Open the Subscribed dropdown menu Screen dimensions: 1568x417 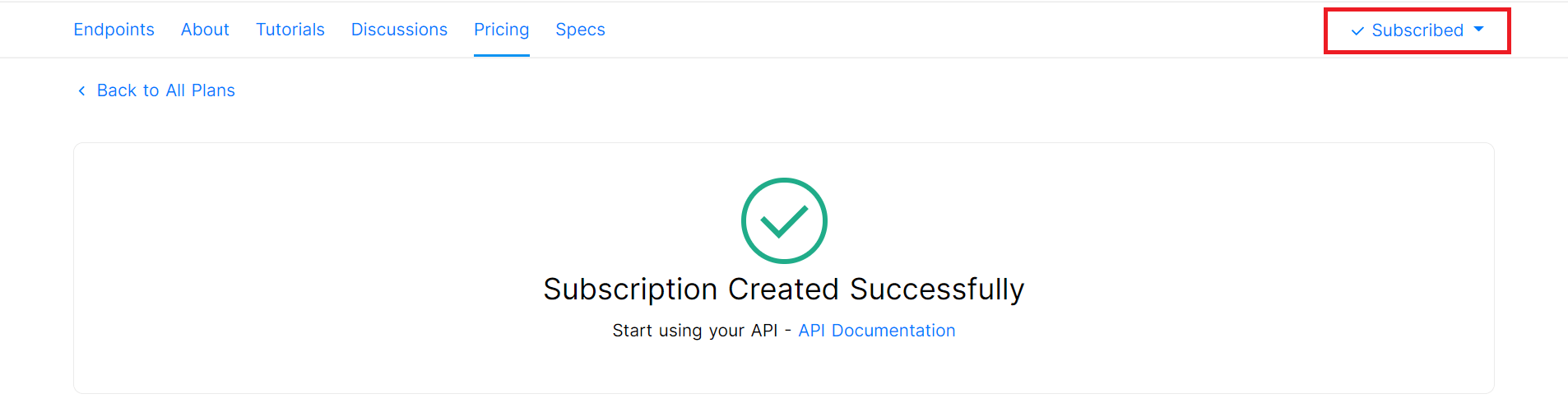[x=1417, y=30]
